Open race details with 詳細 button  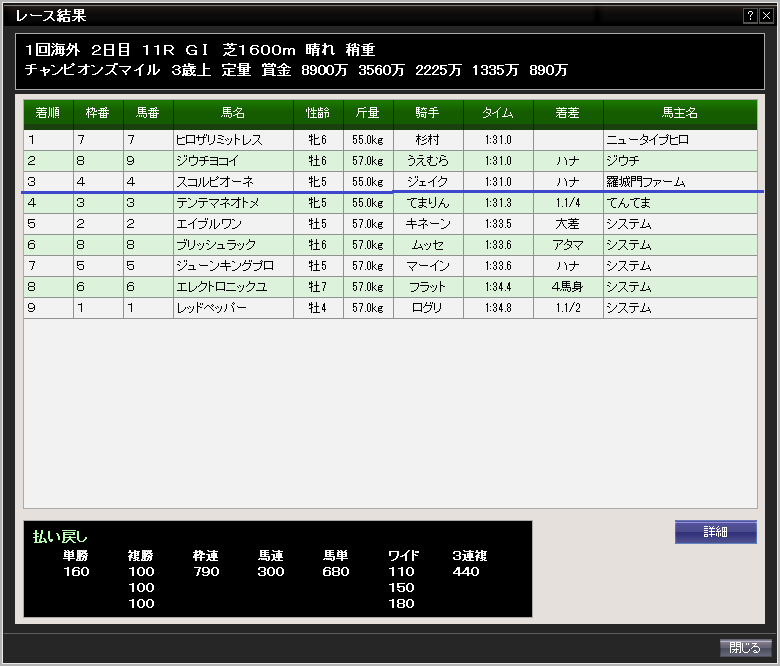(715, 532)
